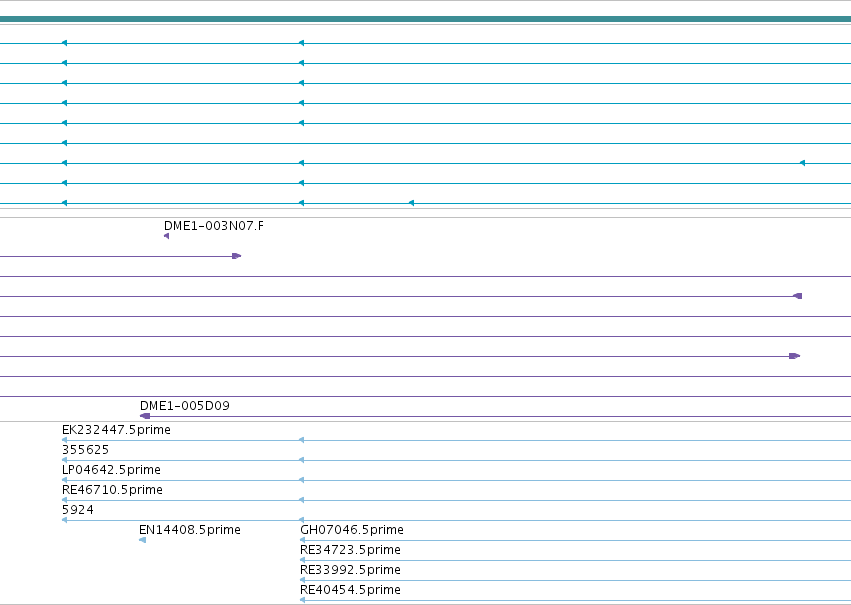Image resolution: width=851 pixels, height=605 pixels.
Task: Select the DME1-003N07.F feature label
Action: pos(214,226)
